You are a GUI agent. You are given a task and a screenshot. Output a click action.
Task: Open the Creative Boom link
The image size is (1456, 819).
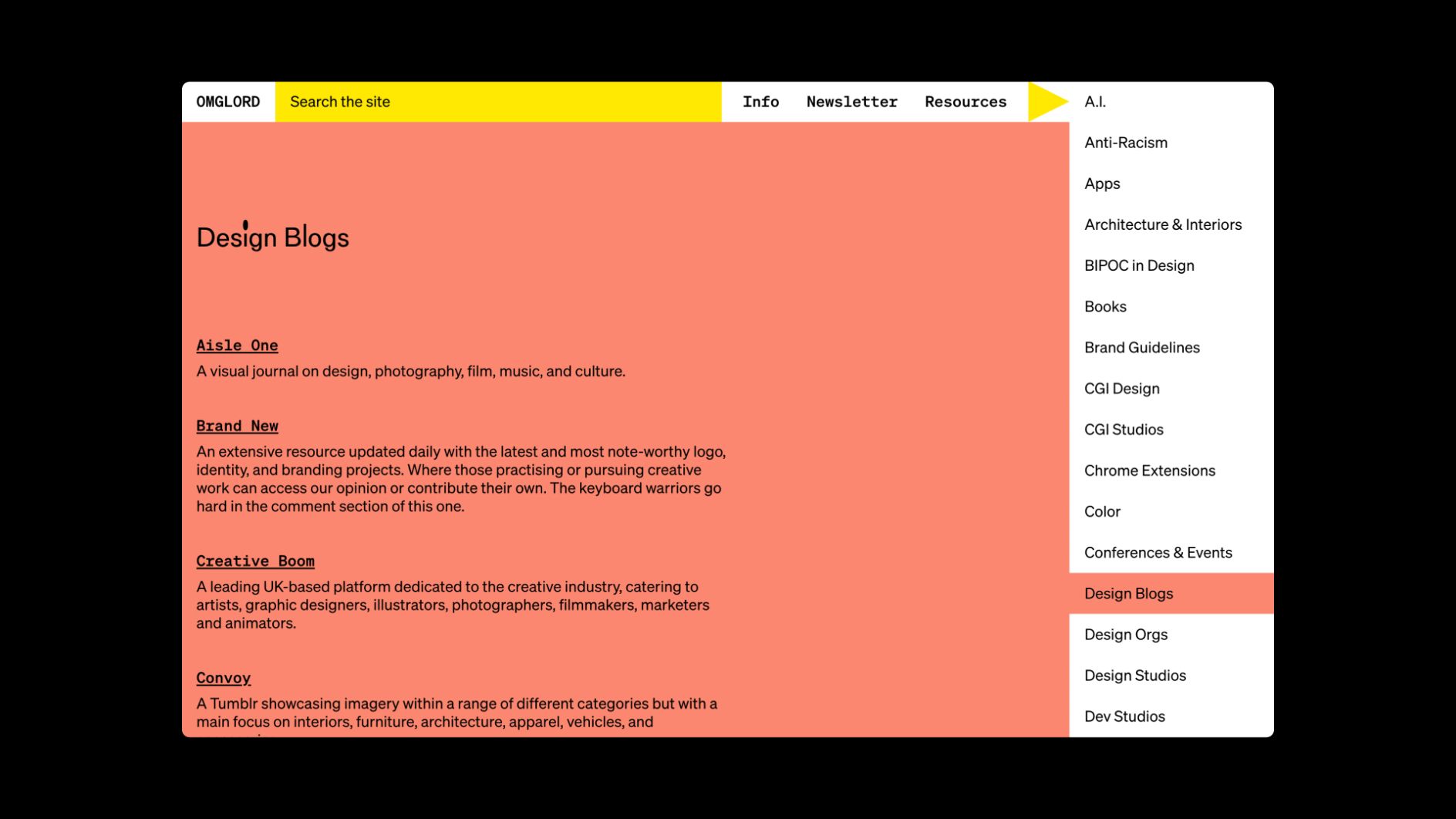click(255, 561)
